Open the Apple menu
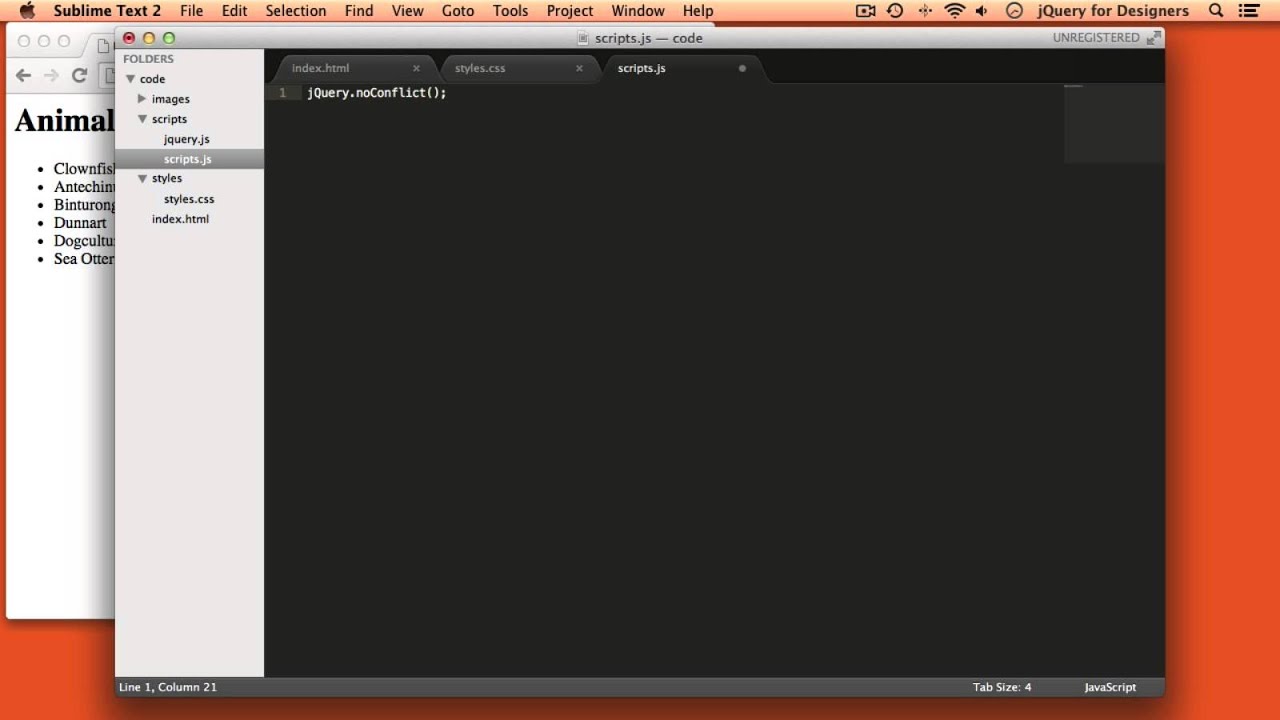This screenshot has height=720, width=1280. click(x=27, y=11)
